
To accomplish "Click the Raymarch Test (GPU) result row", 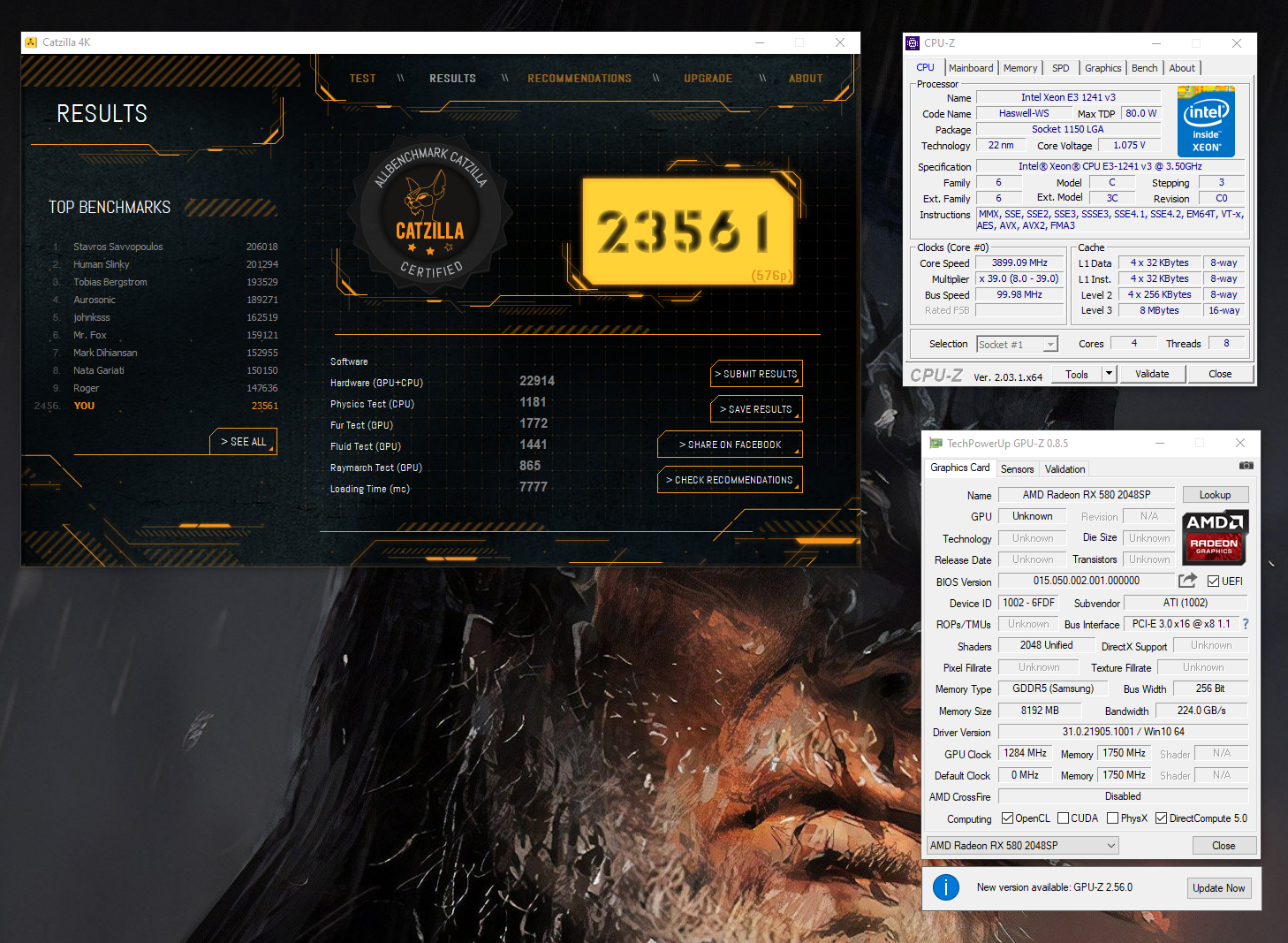I will (x=436, y=467).
